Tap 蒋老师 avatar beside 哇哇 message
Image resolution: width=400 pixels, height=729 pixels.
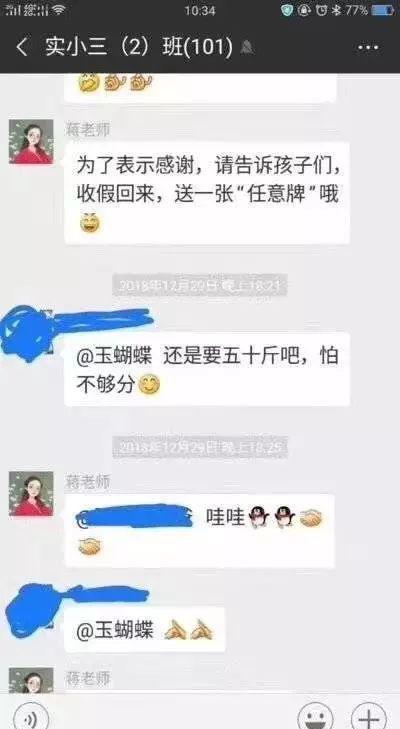tap(31, 494)
